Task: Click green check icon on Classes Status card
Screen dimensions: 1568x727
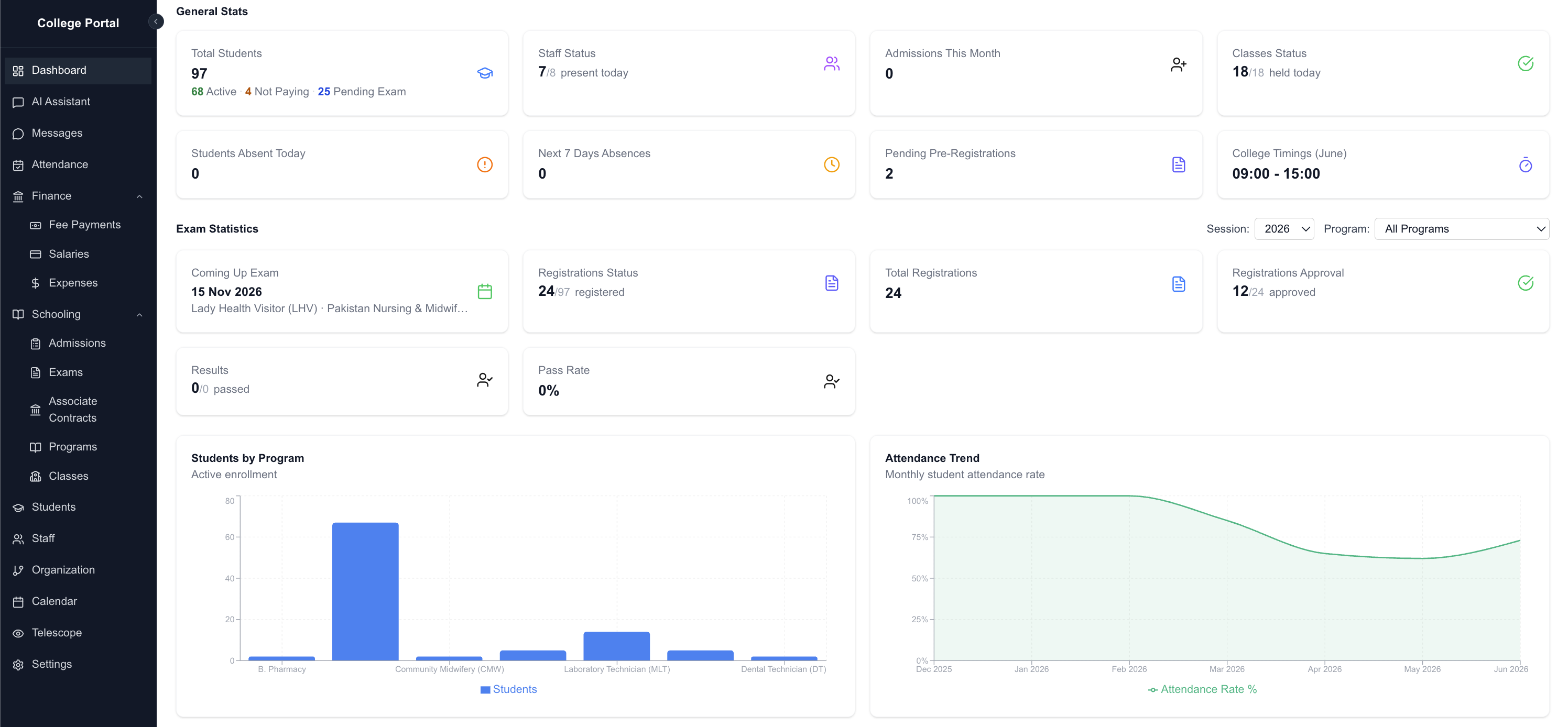Action: pos(1526,63)
